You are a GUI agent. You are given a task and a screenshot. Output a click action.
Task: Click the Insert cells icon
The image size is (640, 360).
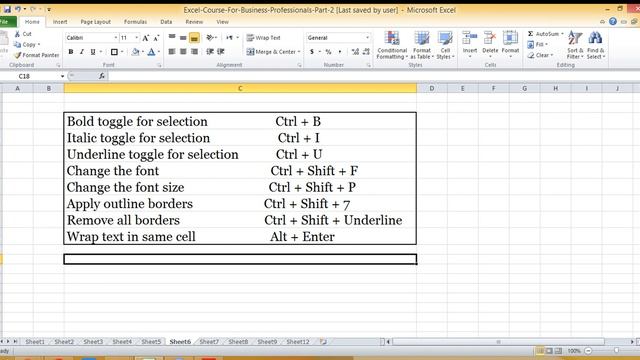click(470, 38)
